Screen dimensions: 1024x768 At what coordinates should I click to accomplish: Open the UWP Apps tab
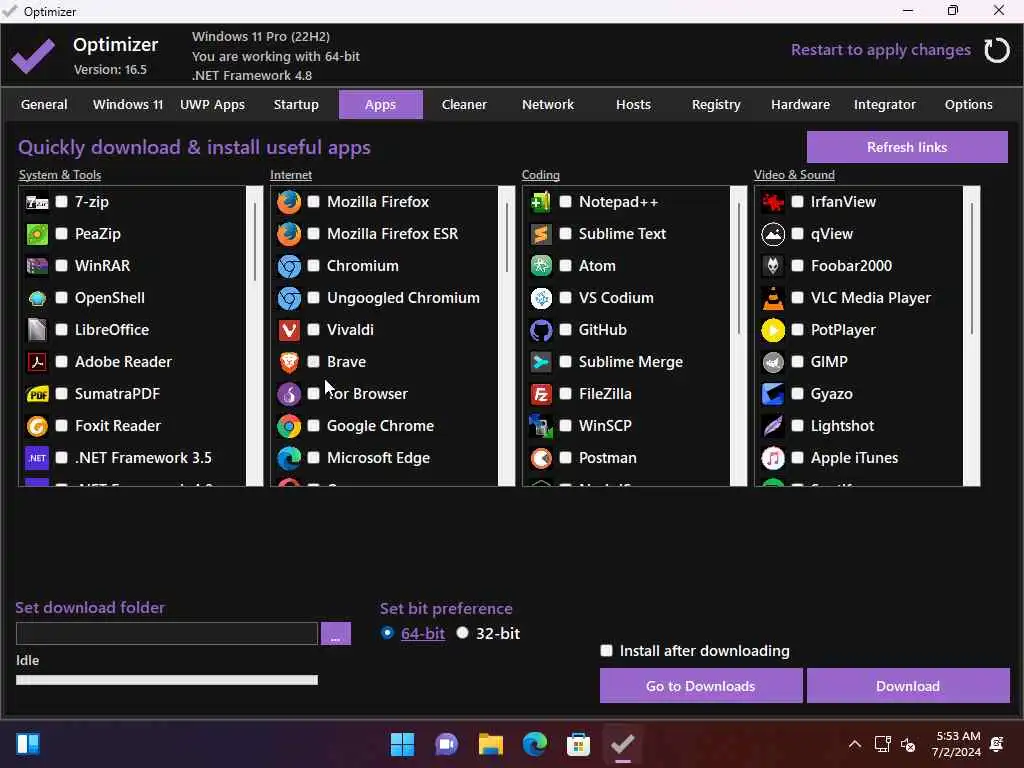(x=212, y=104)
